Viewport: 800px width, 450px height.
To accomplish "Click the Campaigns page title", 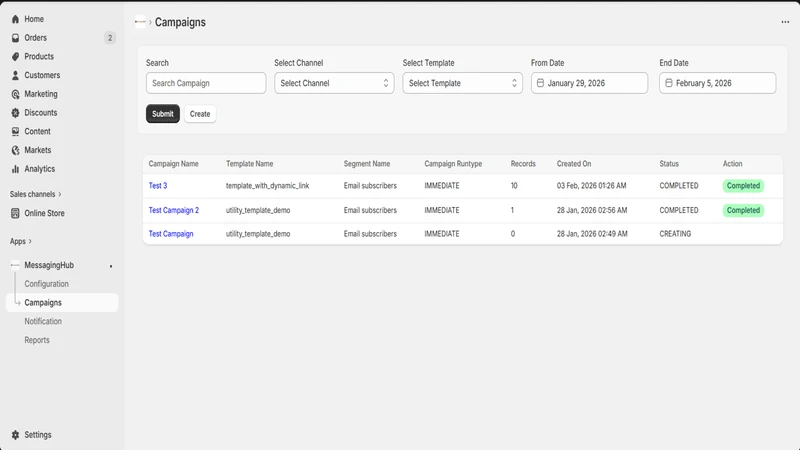I will (x=180, y=22).
